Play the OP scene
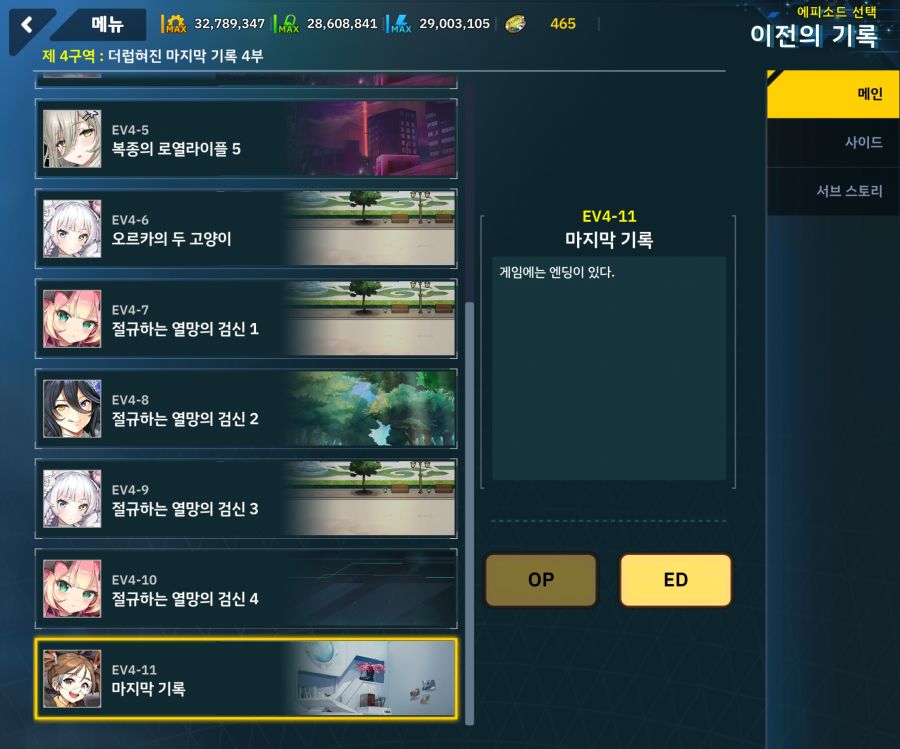900x749 pixels. [541, 580]
